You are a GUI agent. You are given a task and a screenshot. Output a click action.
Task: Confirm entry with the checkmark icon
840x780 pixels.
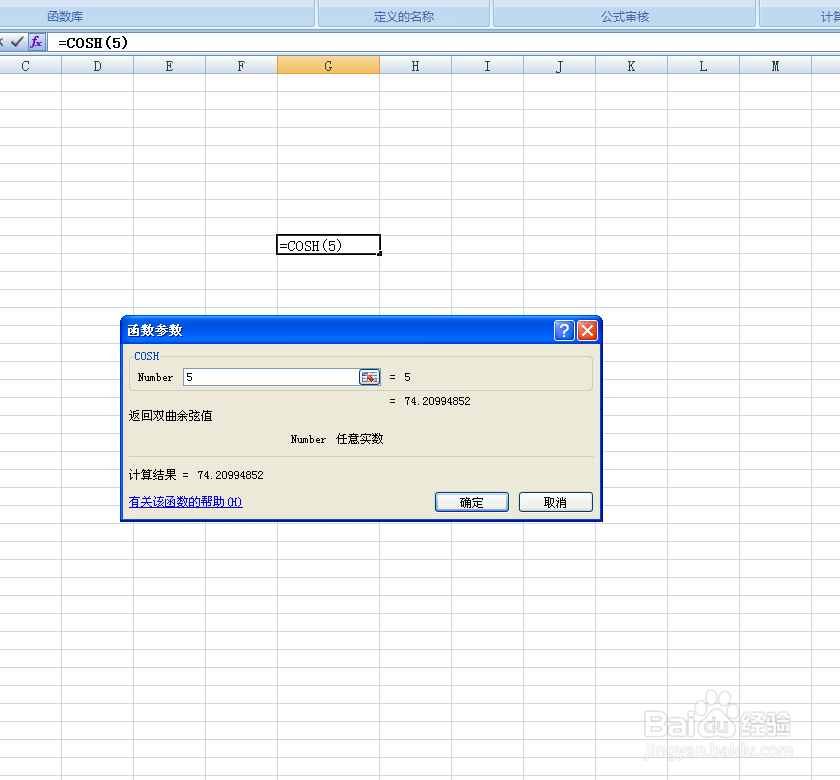pos(17,42)
